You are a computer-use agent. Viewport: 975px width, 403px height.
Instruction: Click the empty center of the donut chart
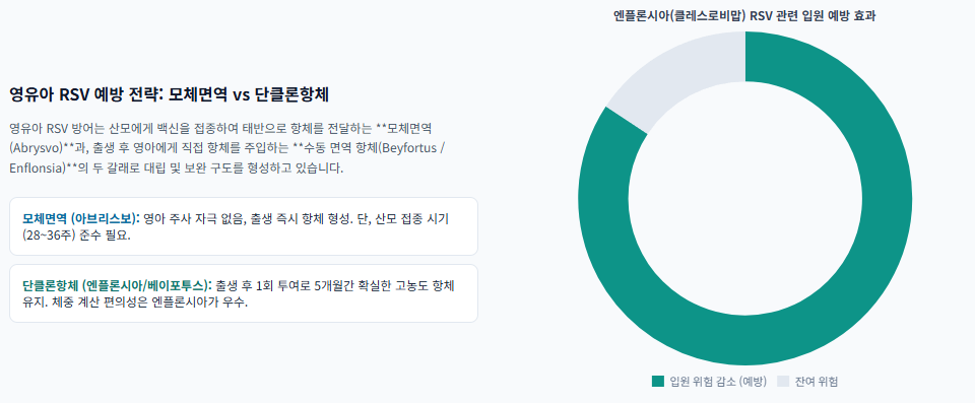745,198
